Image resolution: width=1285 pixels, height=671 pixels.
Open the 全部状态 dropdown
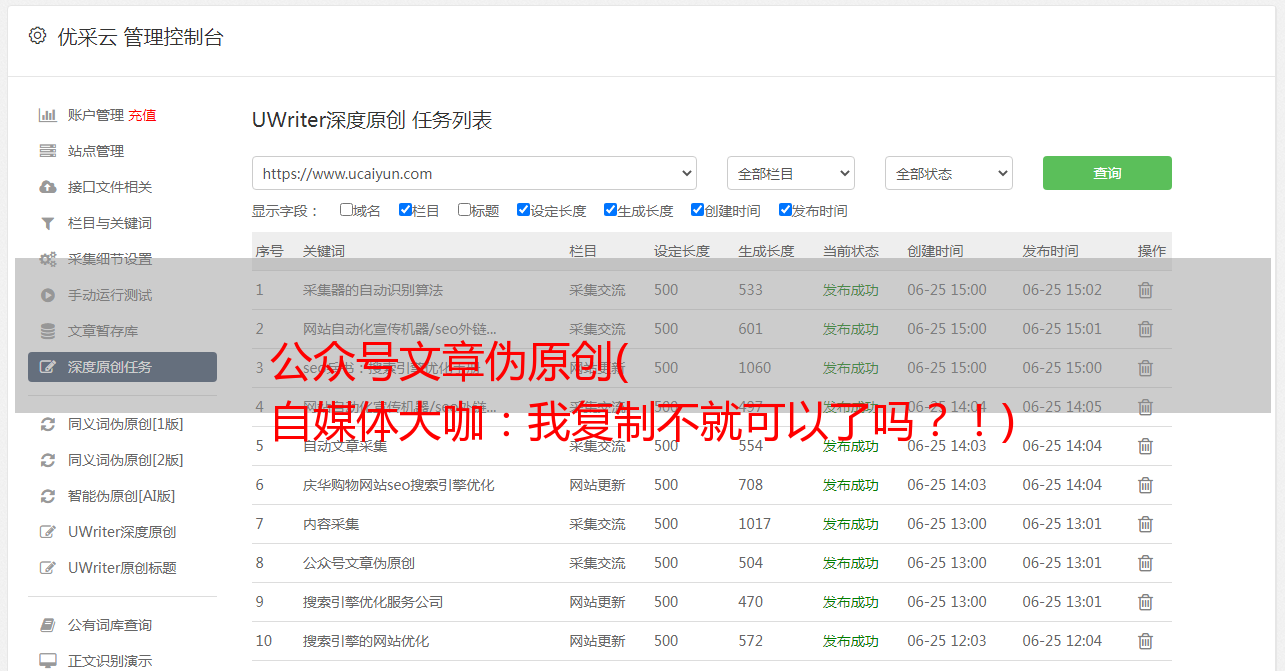[x=949, y=173]
